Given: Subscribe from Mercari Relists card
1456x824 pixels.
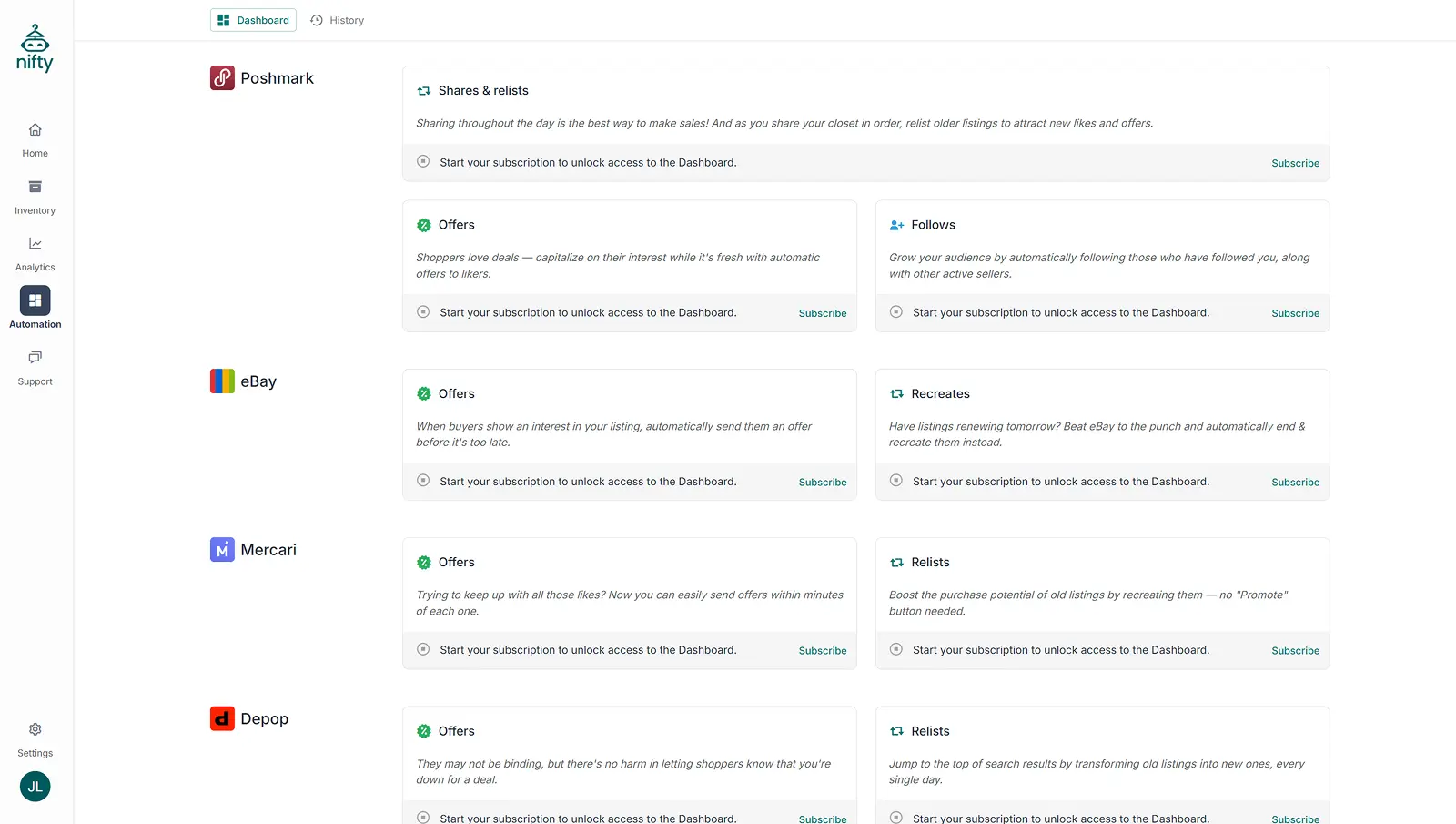Looking at the screenshot, I should pos(1295,651).
